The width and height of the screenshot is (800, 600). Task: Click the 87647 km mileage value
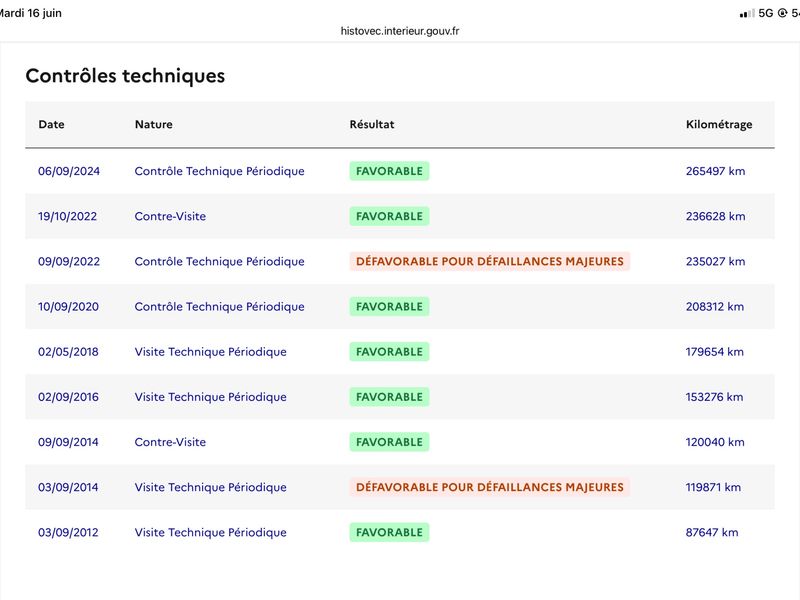pos(712,532)
